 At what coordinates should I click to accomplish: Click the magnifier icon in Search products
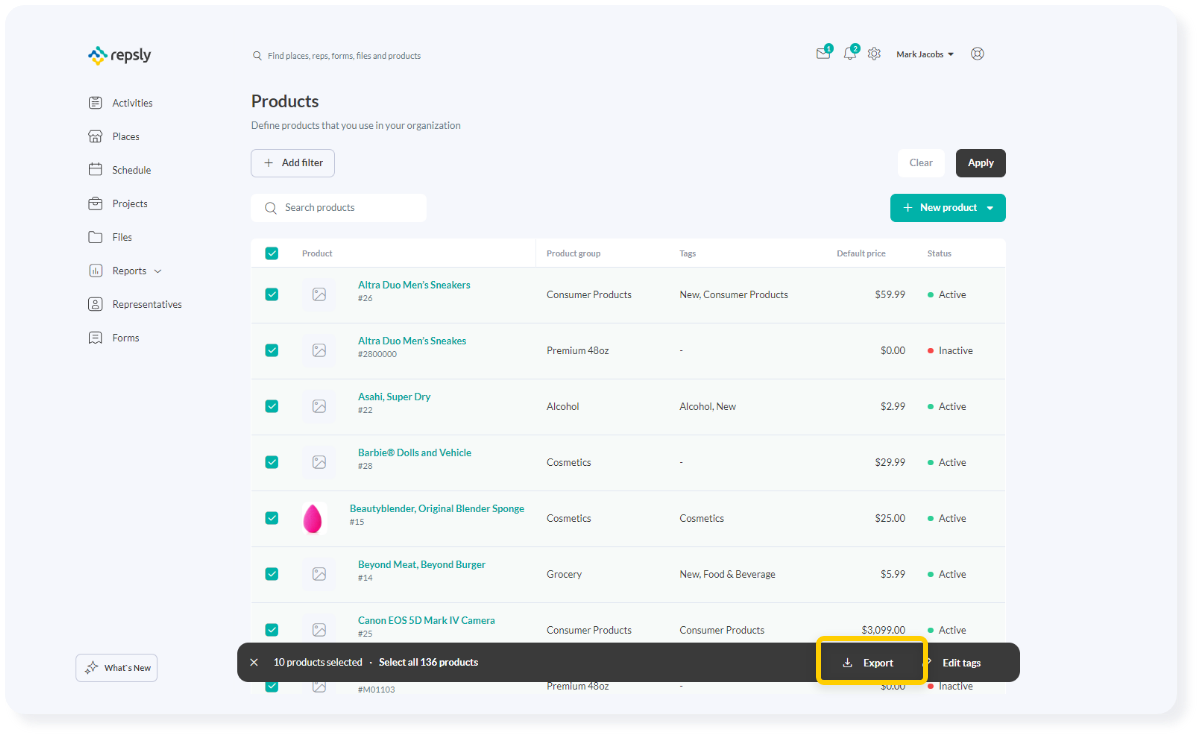click(x=270, y=208)
